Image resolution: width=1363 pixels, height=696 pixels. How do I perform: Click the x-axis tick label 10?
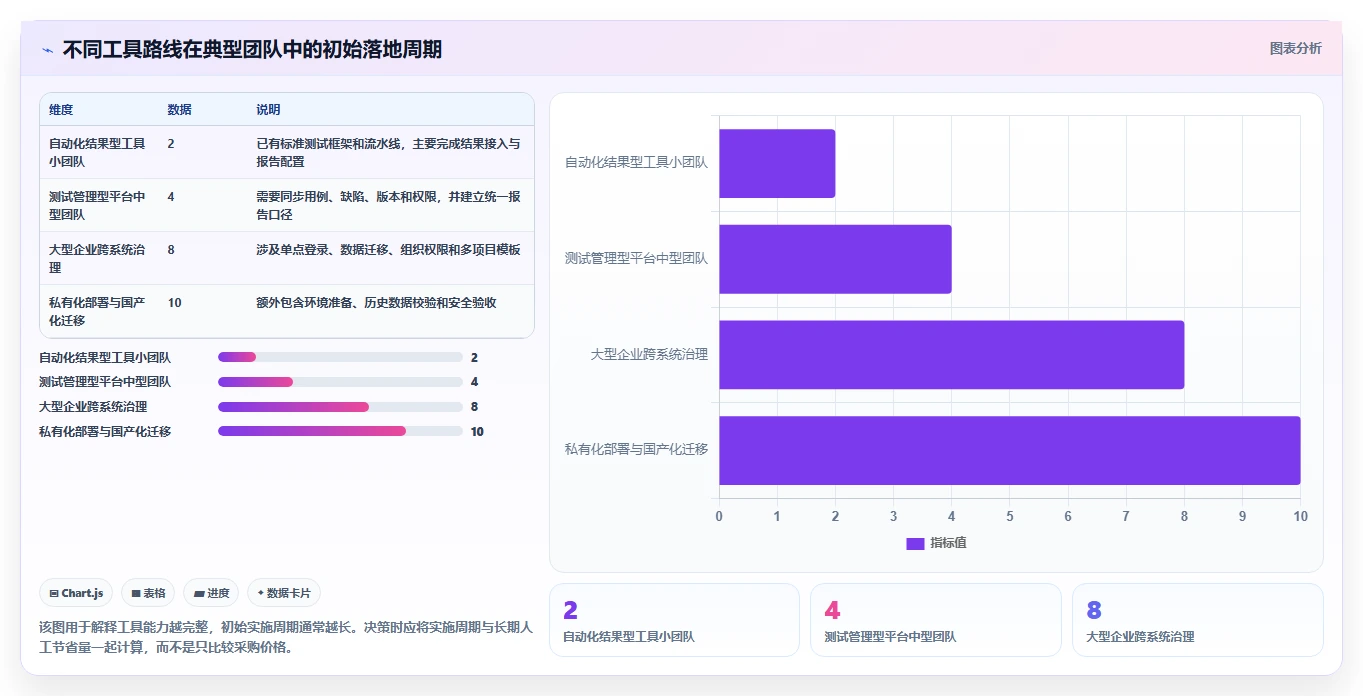1300,516
